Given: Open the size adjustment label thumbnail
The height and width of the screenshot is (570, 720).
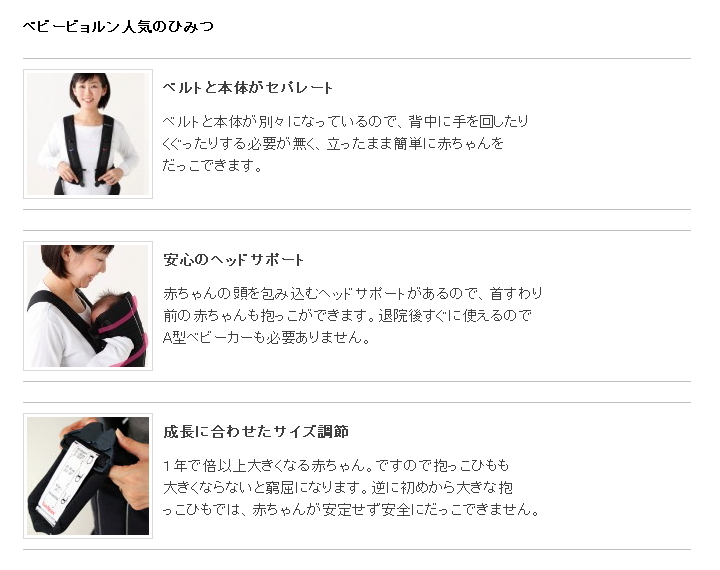Looking at the screenshot, I should (x=88, y=476).
